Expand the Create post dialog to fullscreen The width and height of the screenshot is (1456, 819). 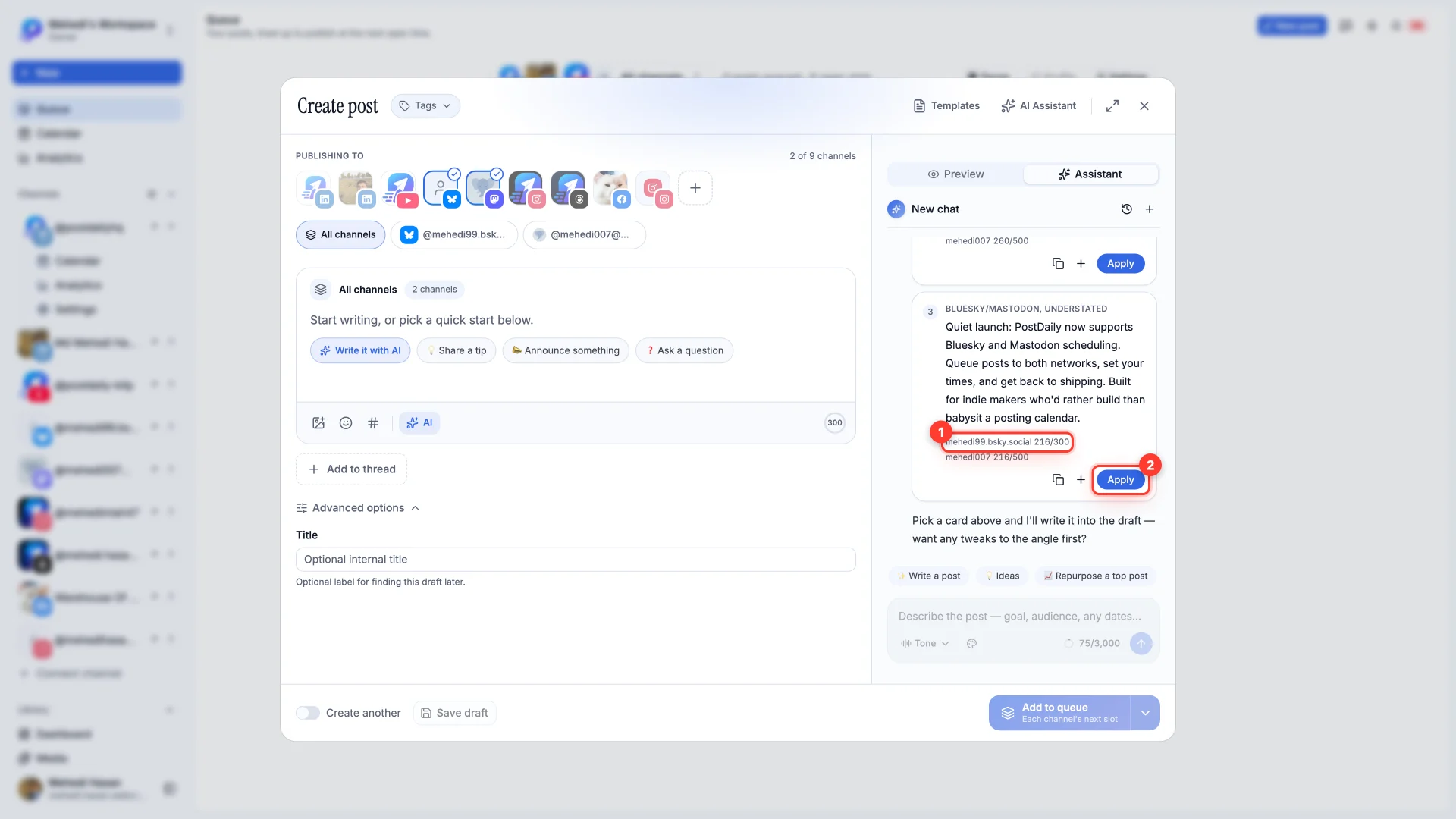pyautogui.click(x=1112, y=106)
